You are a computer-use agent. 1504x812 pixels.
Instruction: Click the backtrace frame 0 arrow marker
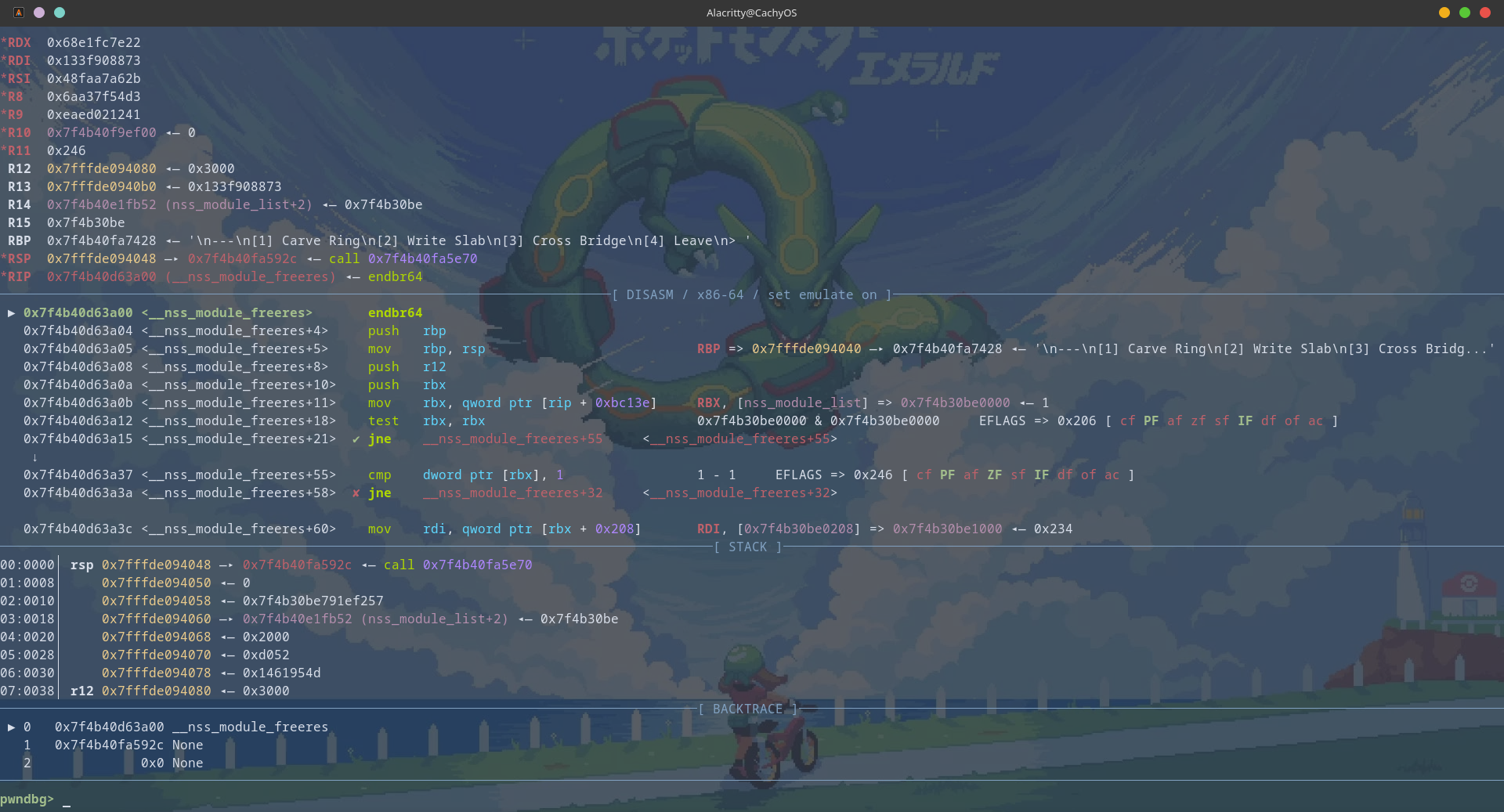12,727
